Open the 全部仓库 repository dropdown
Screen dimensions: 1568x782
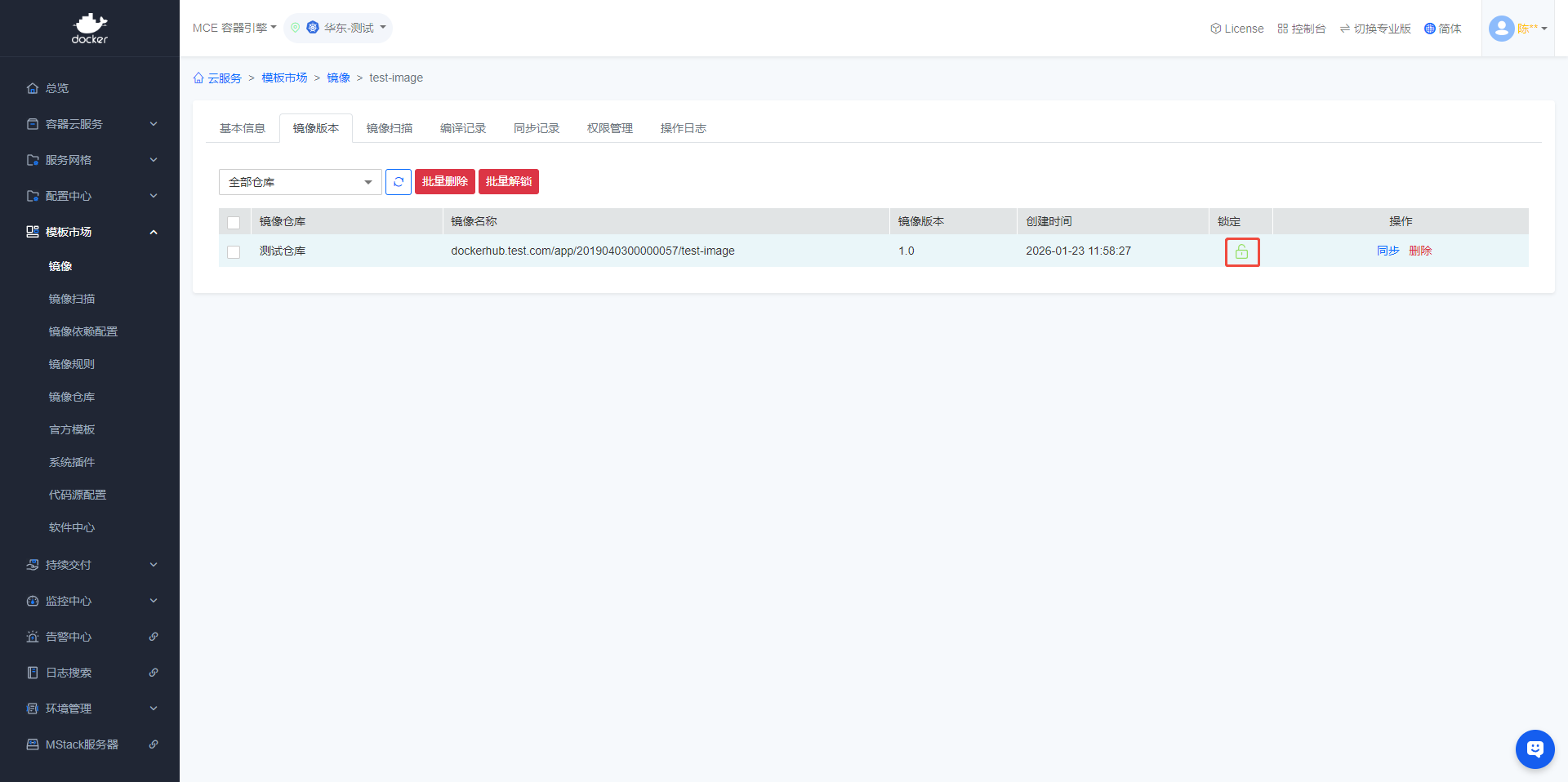[300, 182]
